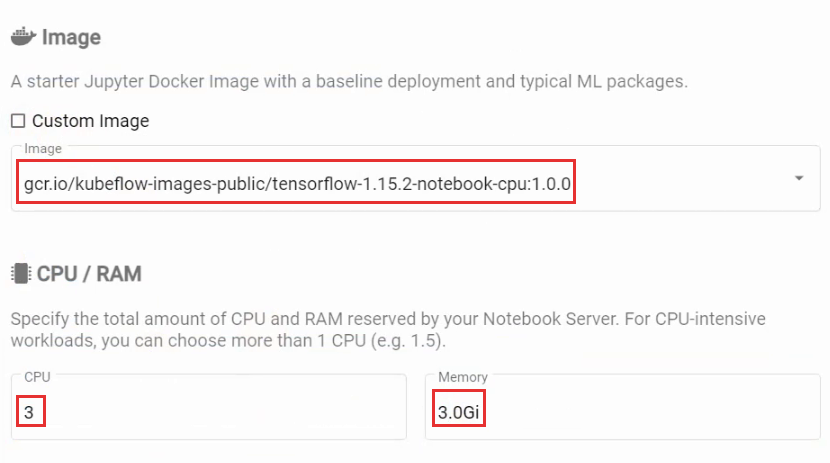Click the small Memory field label
830x463 pixels.
tap(463, 377)
